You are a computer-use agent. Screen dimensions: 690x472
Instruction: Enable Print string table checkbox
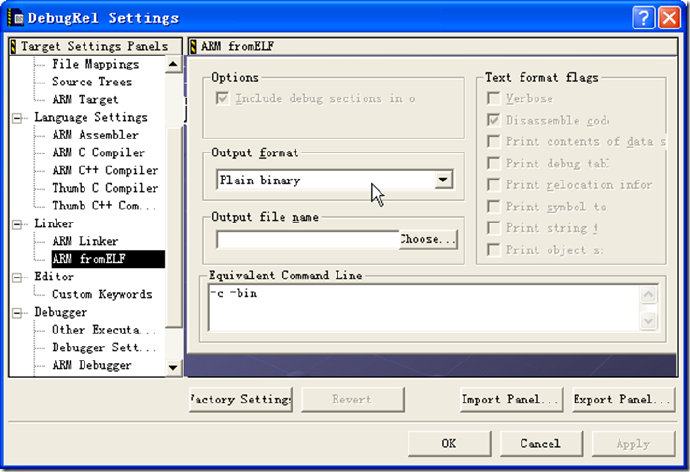click(x=494, y=228)
